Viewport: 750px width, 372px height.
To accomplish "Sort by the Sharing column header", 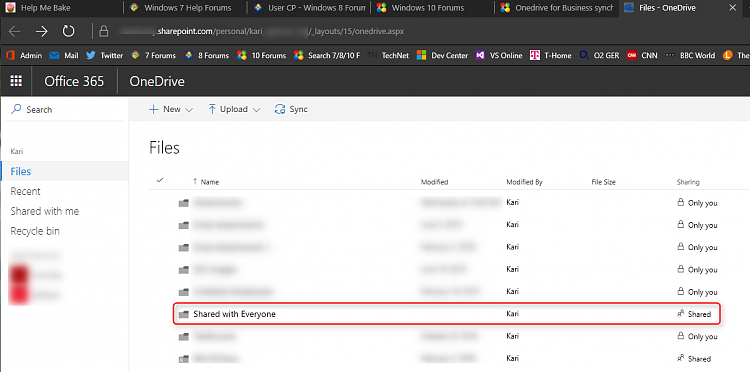I will tap(688, 182).
